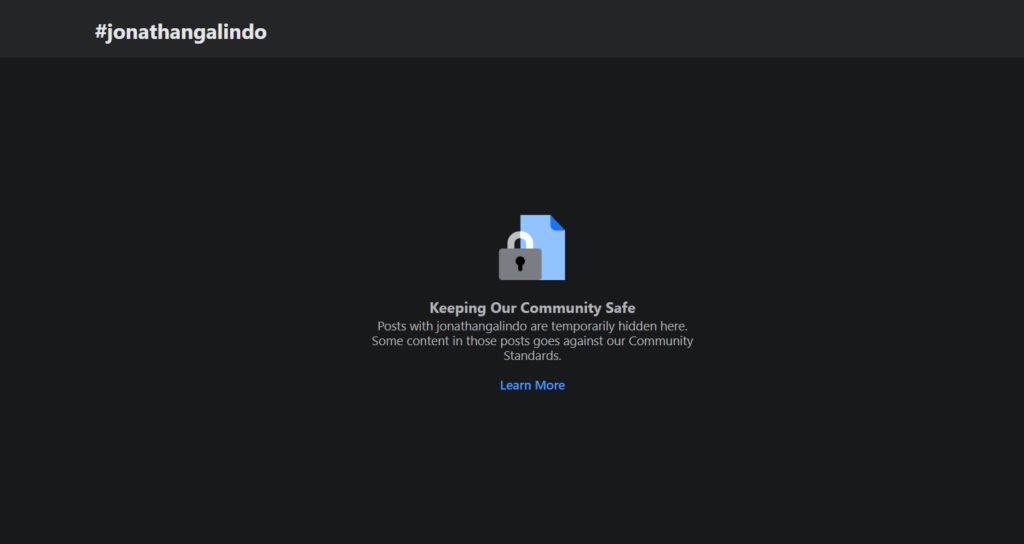Click the folded corner of the blue page
This screenshot has height=544, width=1024.
pos(558,222)
